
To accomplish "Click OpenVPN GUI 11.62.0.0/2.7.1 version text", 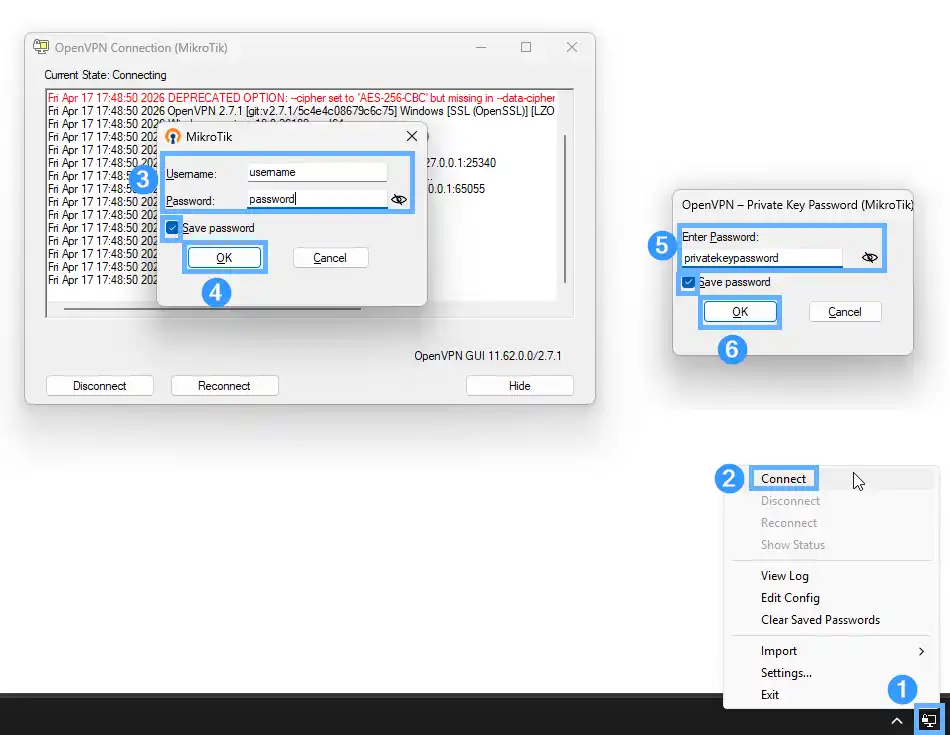I will 487,356.
